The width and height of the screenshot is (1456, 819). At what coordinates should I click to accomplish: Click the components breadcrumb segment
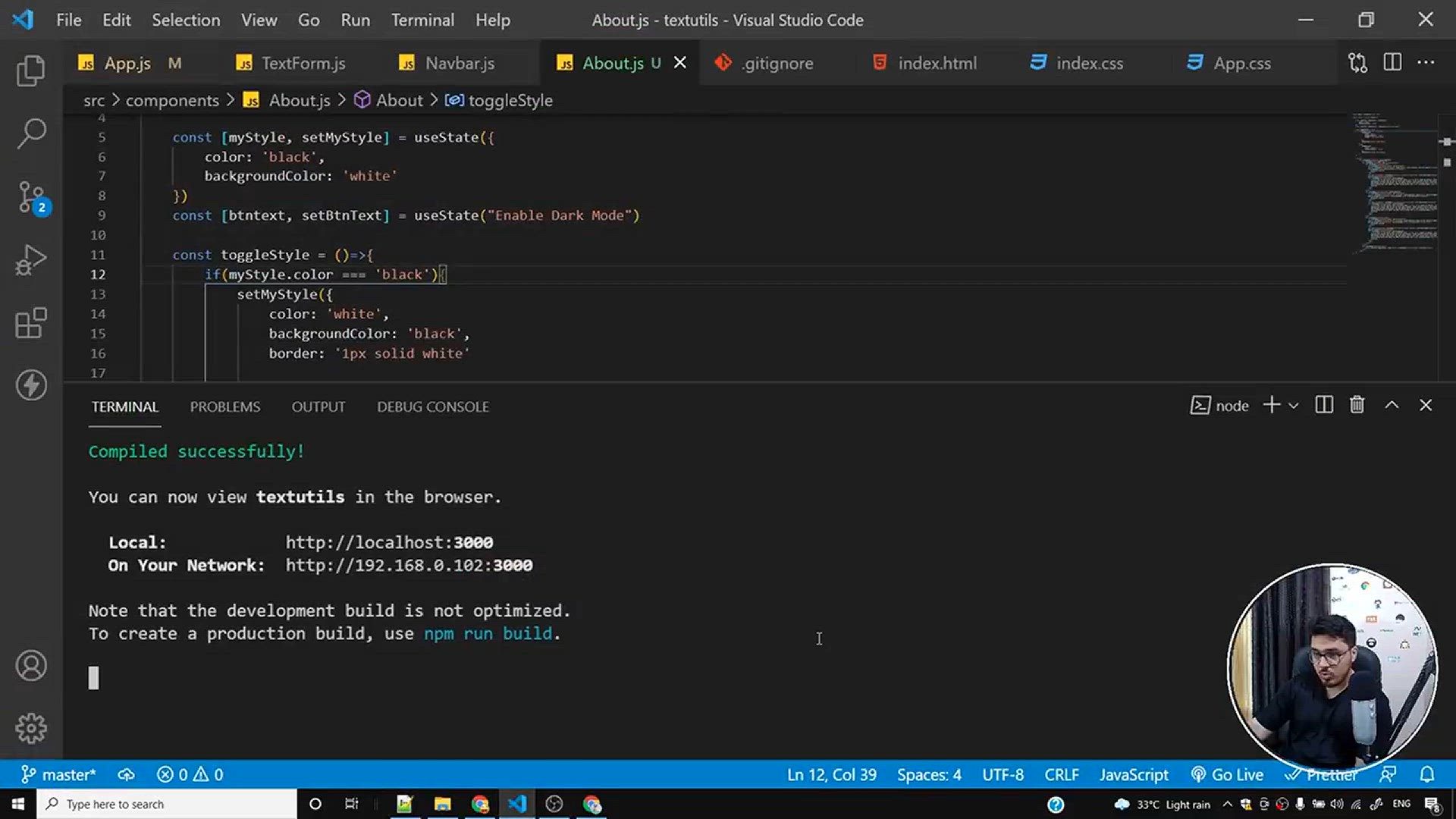pos(172,100)
